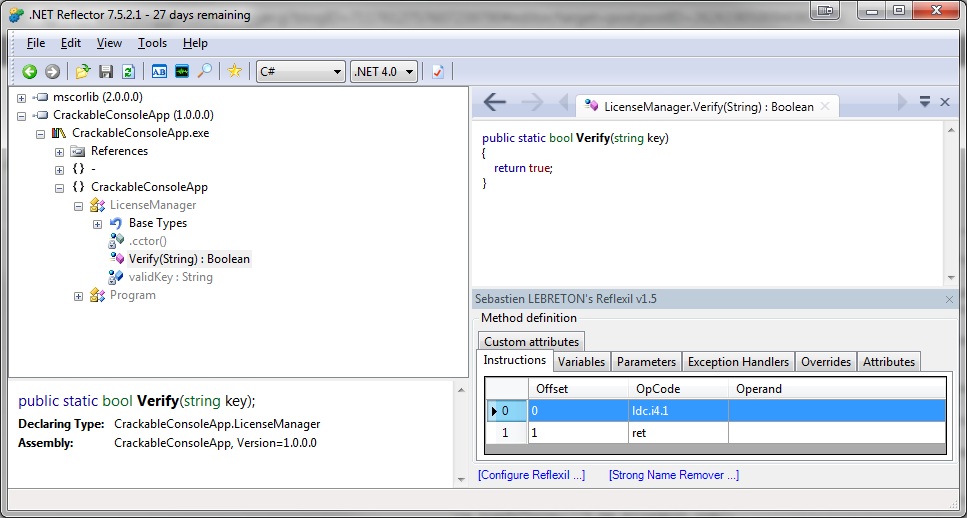Select the Program class in the tree
Image resolution: width=967 pixels, height=518 pixels.
tap(133, 295)
